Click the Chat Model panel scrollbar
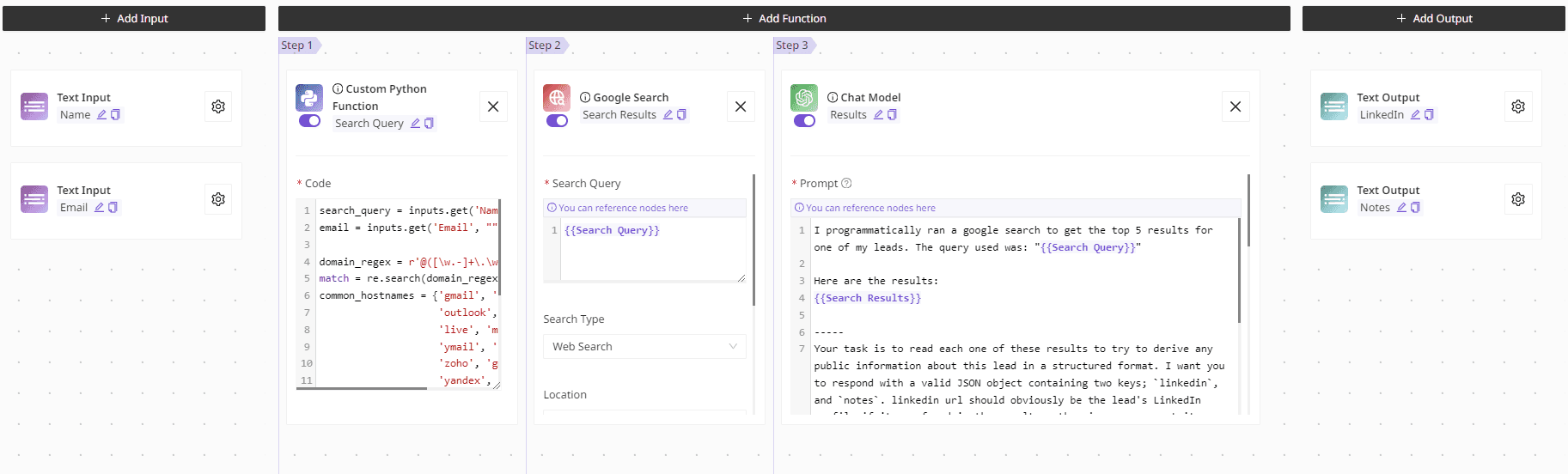 pyautogui.click(x=1248, y=210)
